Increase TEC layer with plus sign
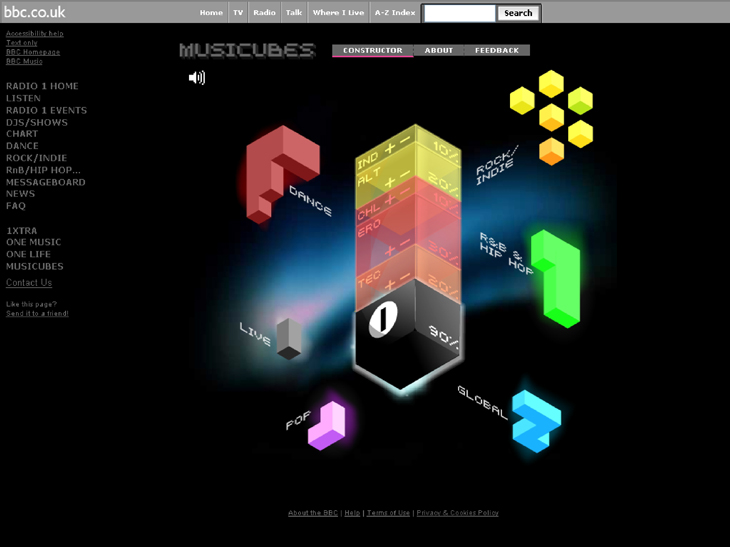The width and height of the screenshot is (730, 547). pyautogui.click(x=390, y=284)
